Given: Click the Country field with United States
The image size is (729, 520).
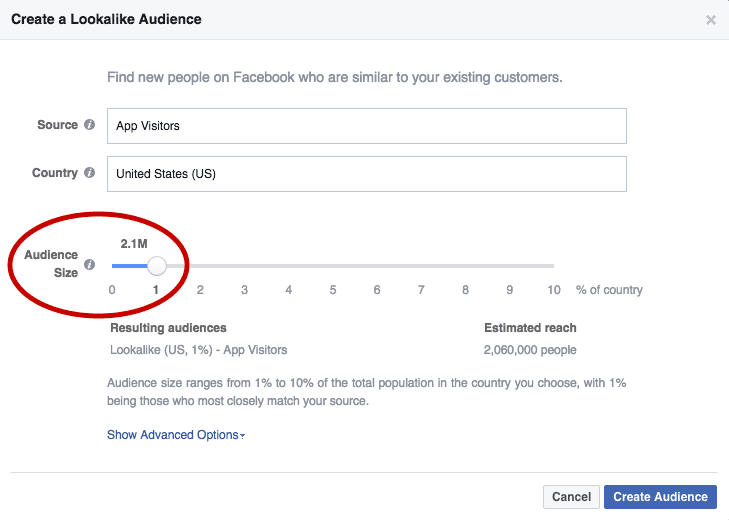Looking at the screenshot, I should (x=367, y=174).
